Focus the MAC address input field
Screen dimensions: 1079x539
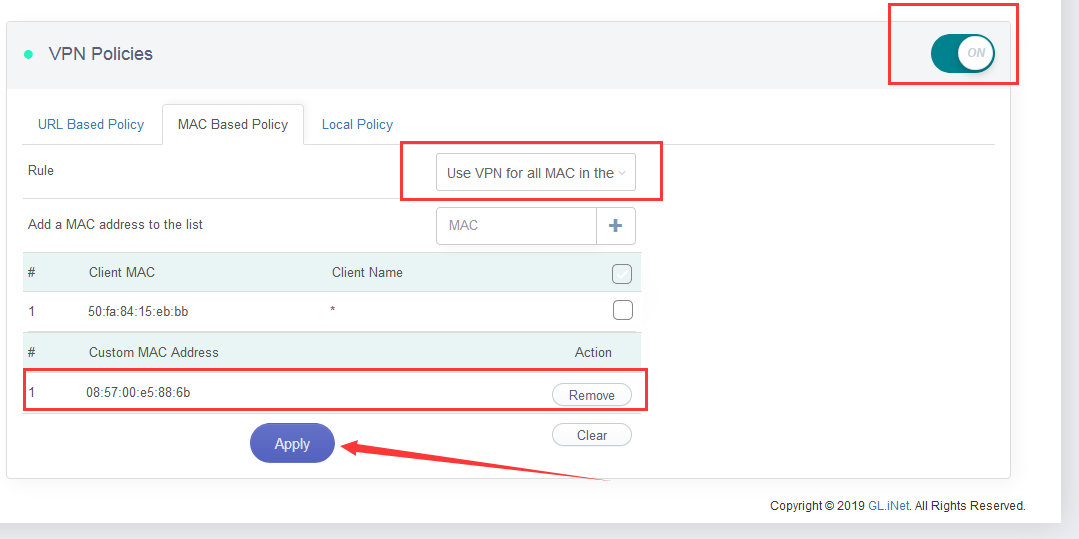516,226
